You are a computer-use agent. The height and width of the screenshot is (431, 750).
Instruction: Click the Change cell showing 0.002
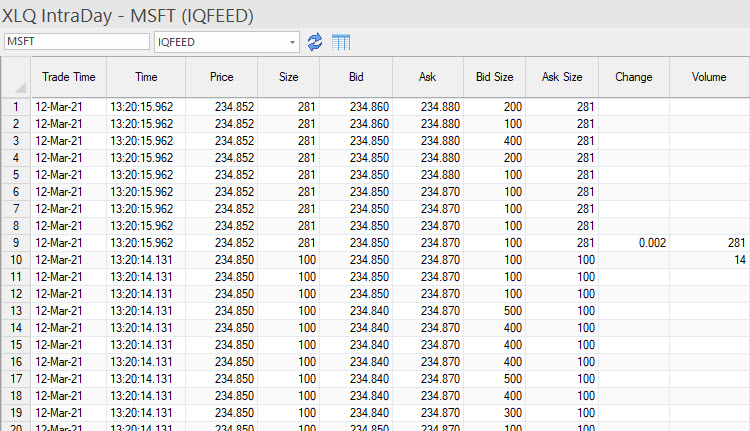(636, 243)
